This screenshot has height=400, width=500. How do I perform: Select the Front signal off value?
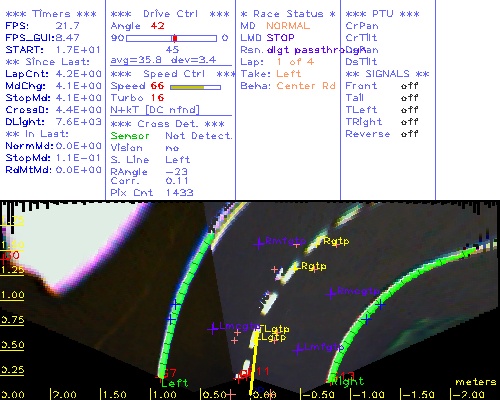(409, 86)
